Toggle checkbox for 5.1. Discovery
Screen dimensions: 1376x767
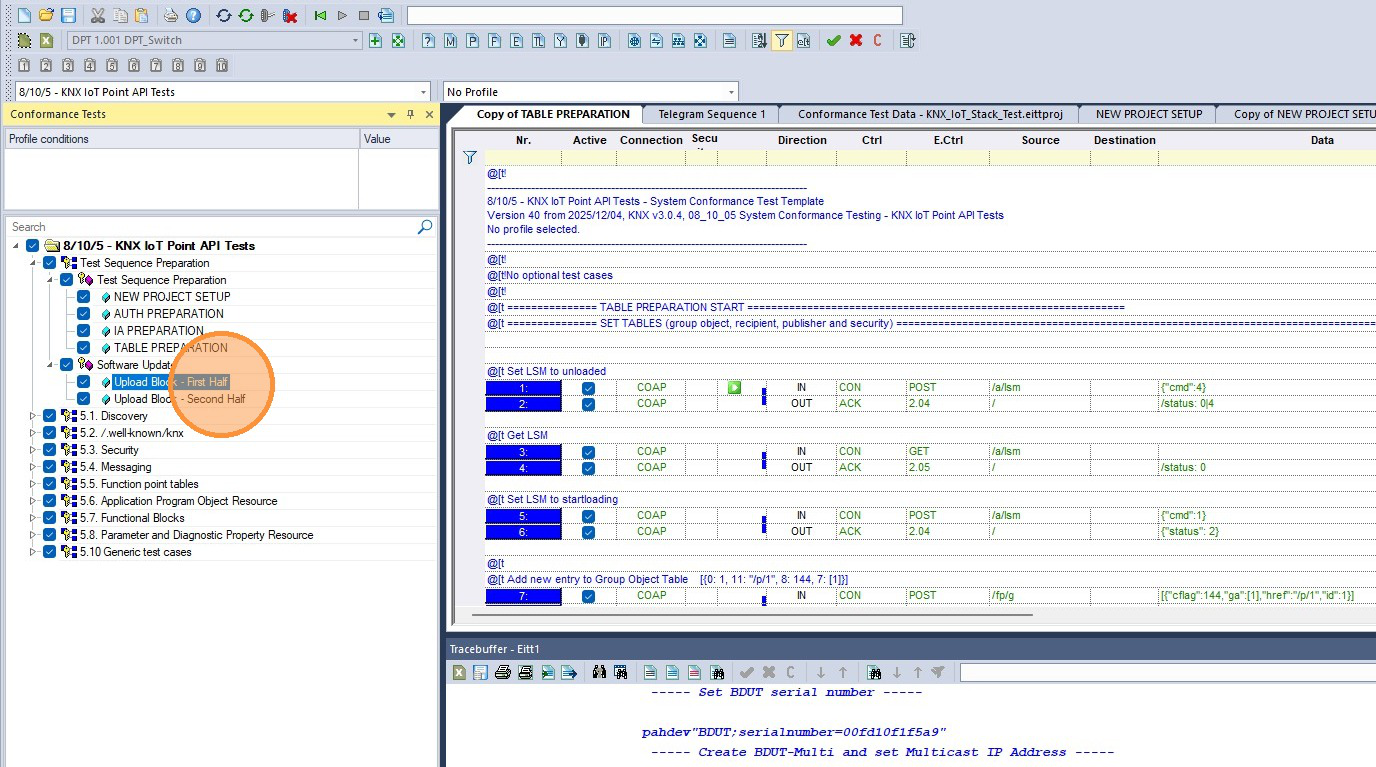[50, 416]
